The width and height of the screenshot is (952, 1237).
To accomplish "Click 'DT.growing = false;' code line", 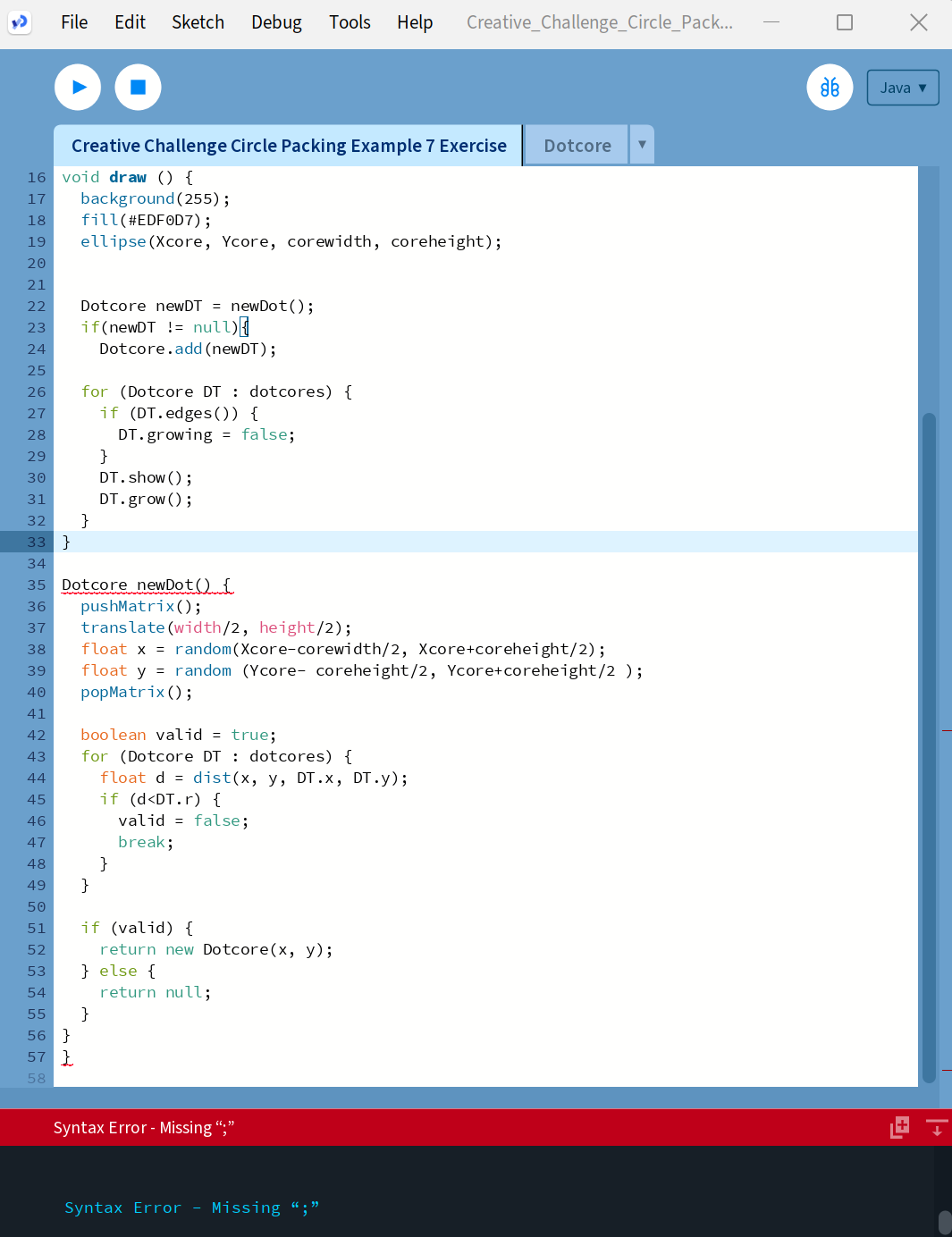I will click(x=206, y=434).
